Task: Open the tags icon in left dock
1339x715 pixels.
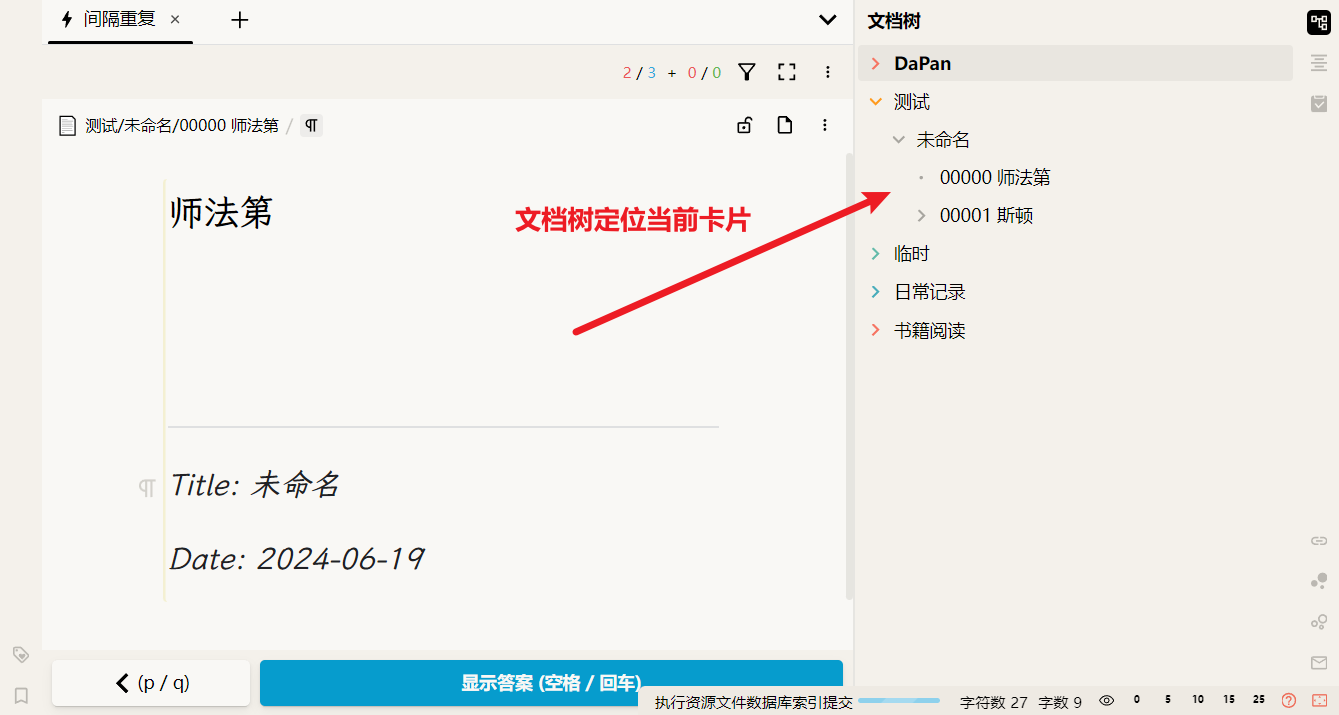Action: [21, 654]
